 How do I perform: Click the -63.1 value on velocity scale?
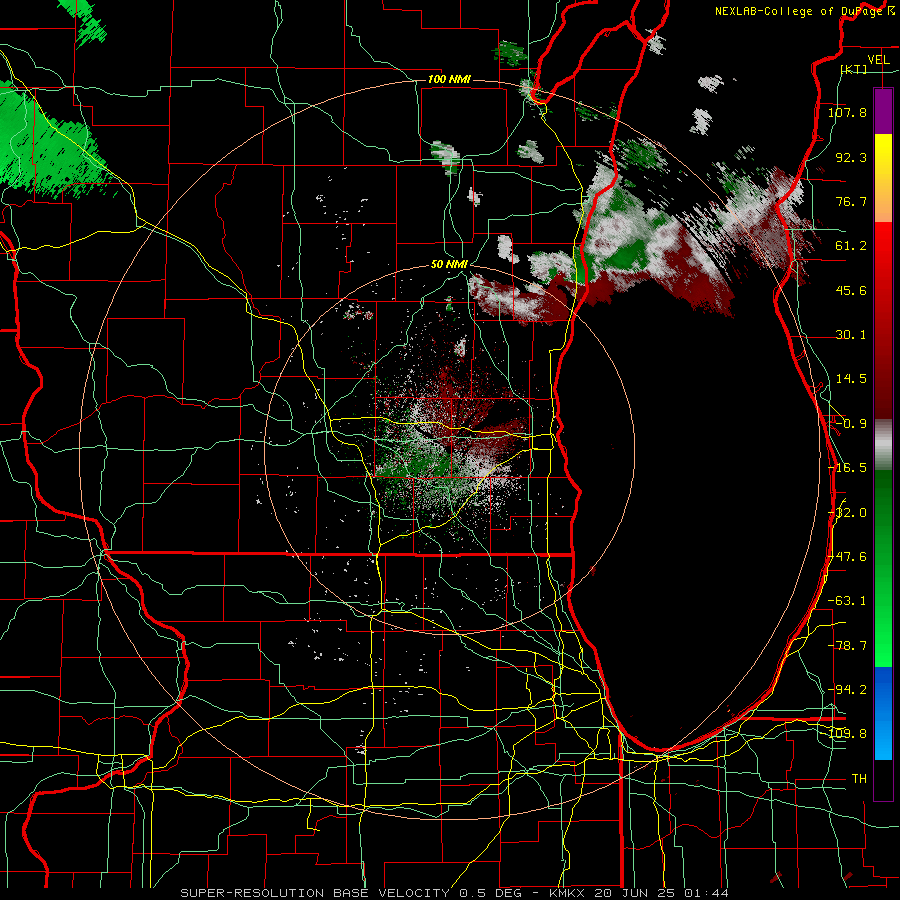847,601
